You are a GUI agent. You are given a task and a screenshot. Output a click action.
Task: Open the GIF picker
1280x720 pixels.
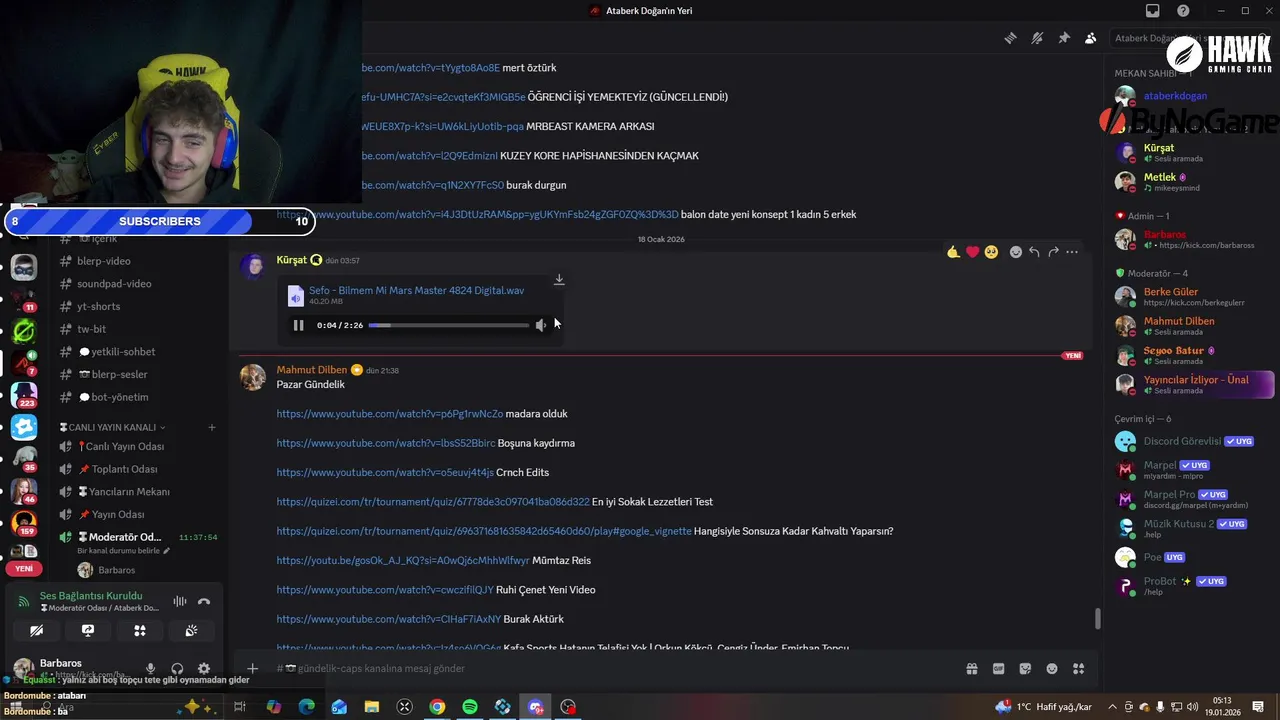(x=998, y=668)
